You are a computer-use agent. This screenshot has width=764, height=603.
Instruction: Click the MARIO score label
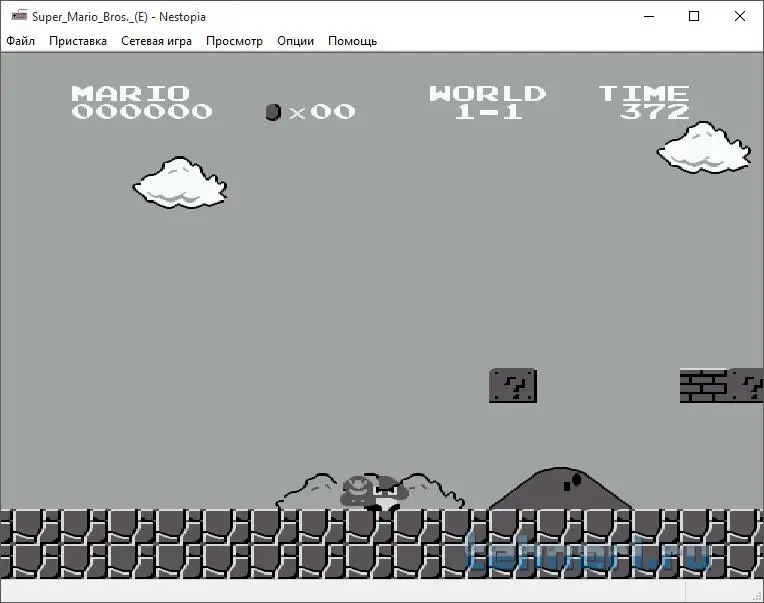coord(131,94)
